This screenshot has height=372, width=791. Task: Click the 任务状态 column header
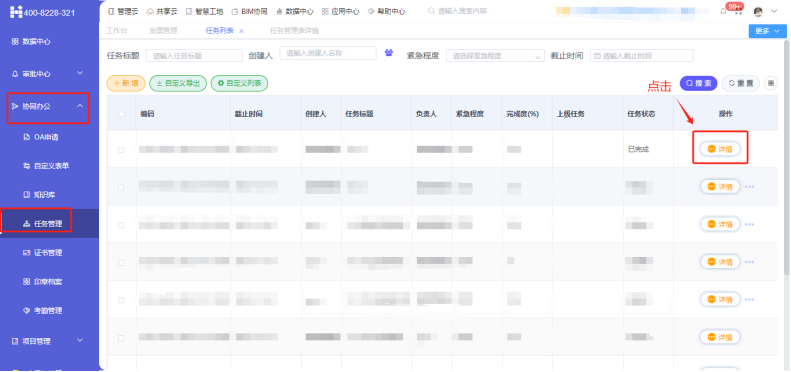tap(641, 114)
